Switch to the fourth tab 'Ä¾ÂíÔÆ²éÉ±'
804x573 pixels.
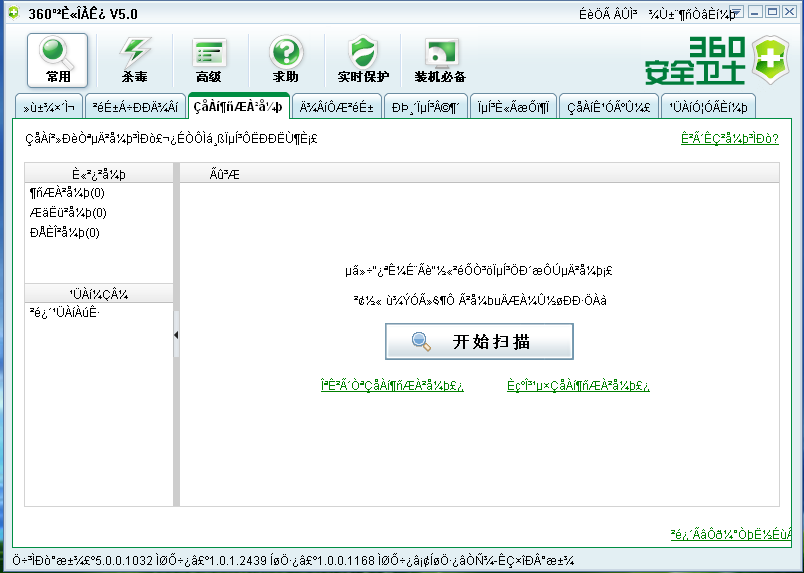tap(336, 107)
